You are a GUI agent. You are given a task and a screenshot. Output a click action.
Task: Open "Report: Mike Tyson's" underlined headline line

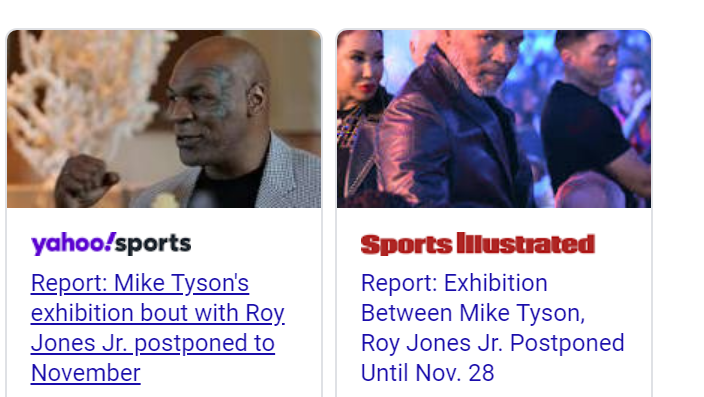coord(140,283)
